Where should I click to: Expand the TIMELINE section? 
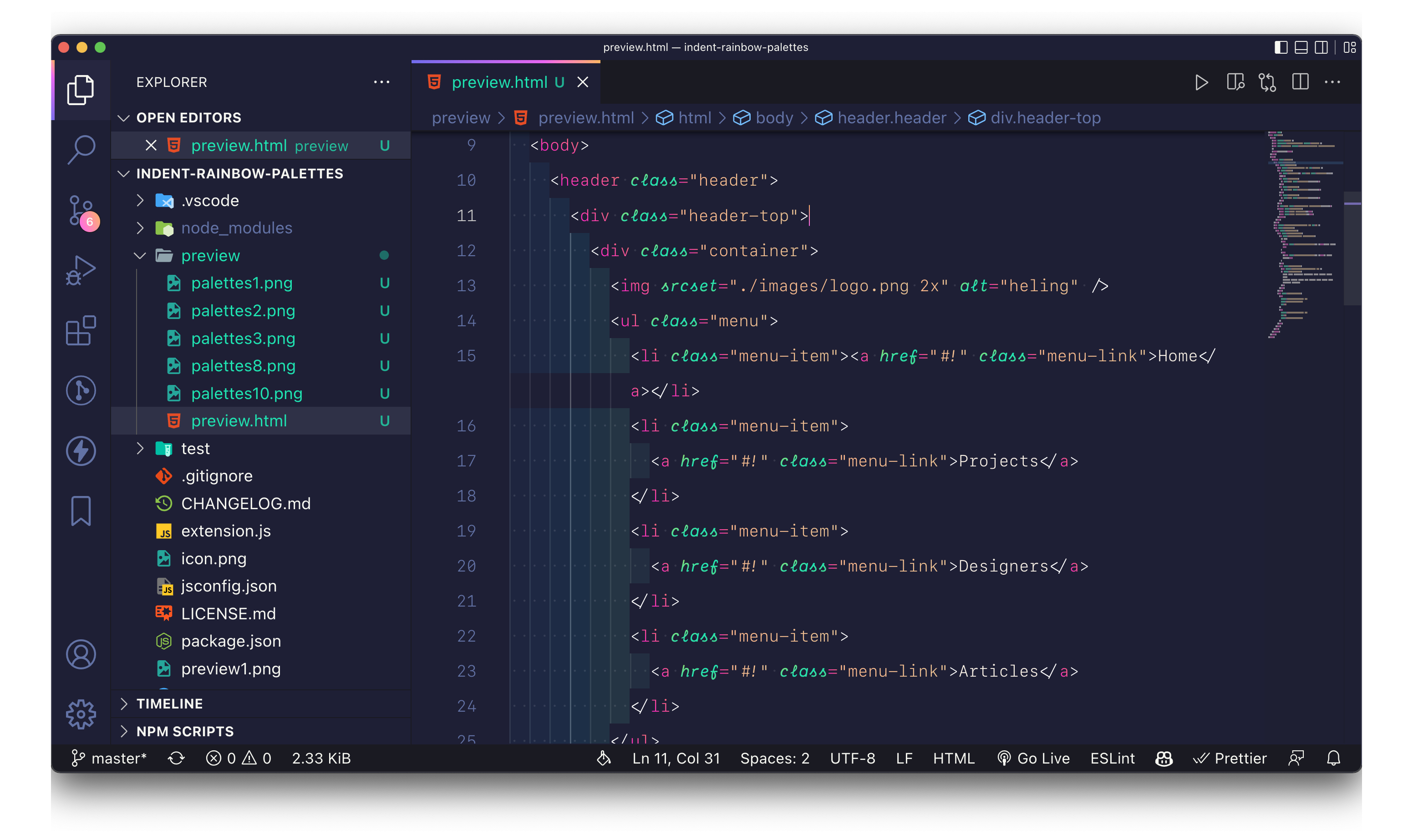tap(169, 703)
